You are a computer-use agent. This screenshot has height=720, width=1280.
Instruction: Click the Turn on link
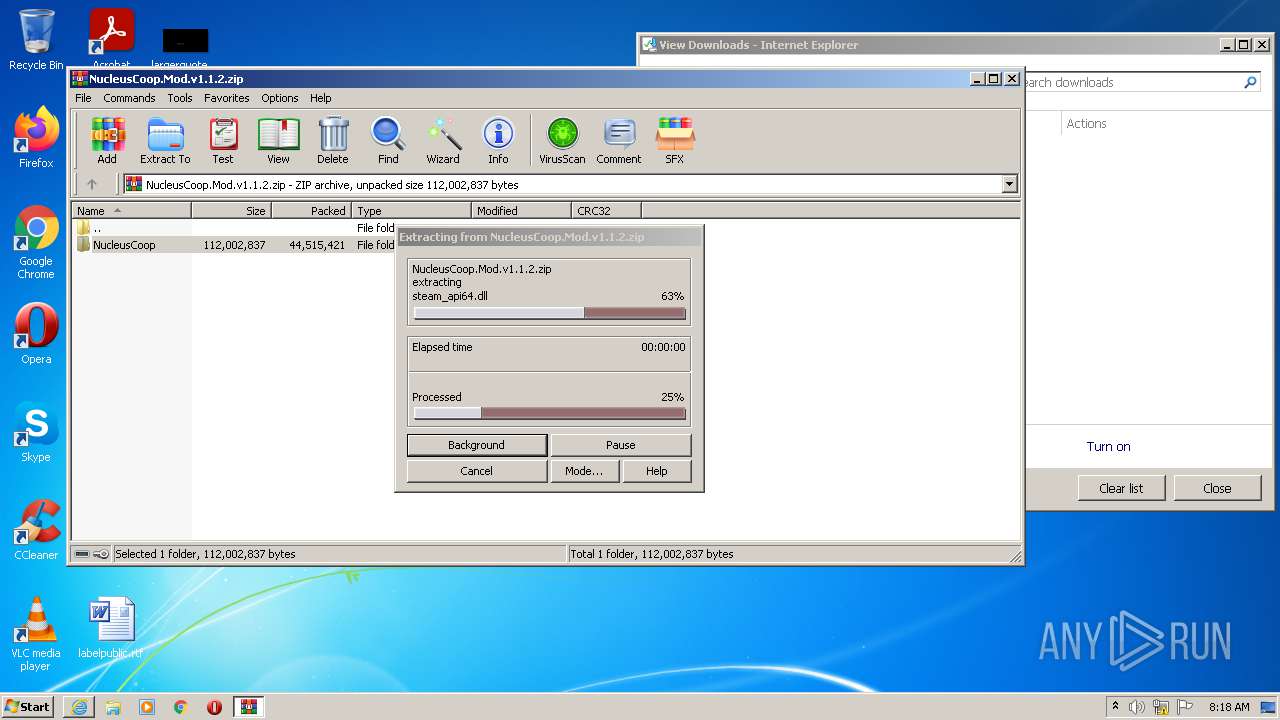(1109, 447)
